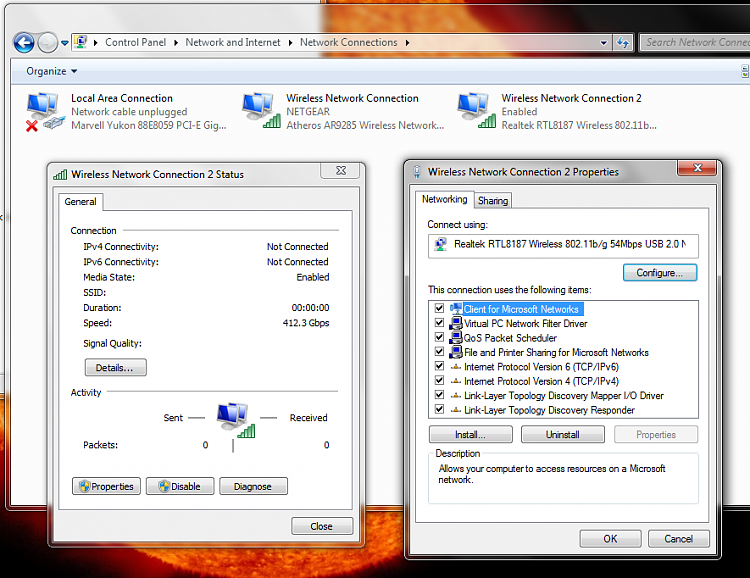Select the General tab in Status window
The height and width of the screenshot is (578, 750).
pyautogui.click(x=80, y=202)
